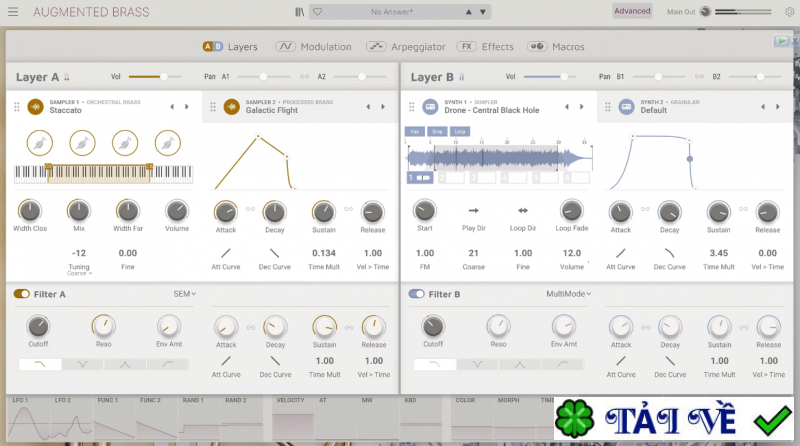The image size is (800, 446).
Task: Go to next Sampler 2 Galactic Flight preset
Action: tap(383, 107)
